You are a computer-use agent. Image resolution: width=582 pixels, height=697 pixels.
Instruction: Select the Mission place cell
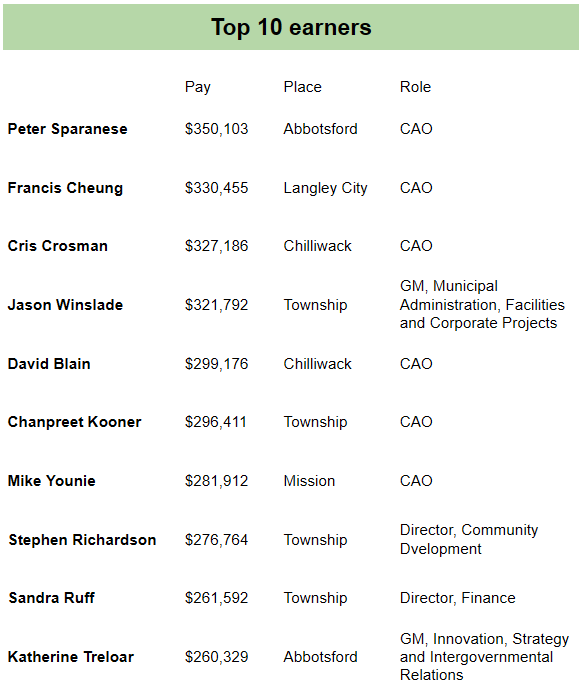(x=309, y=481)
